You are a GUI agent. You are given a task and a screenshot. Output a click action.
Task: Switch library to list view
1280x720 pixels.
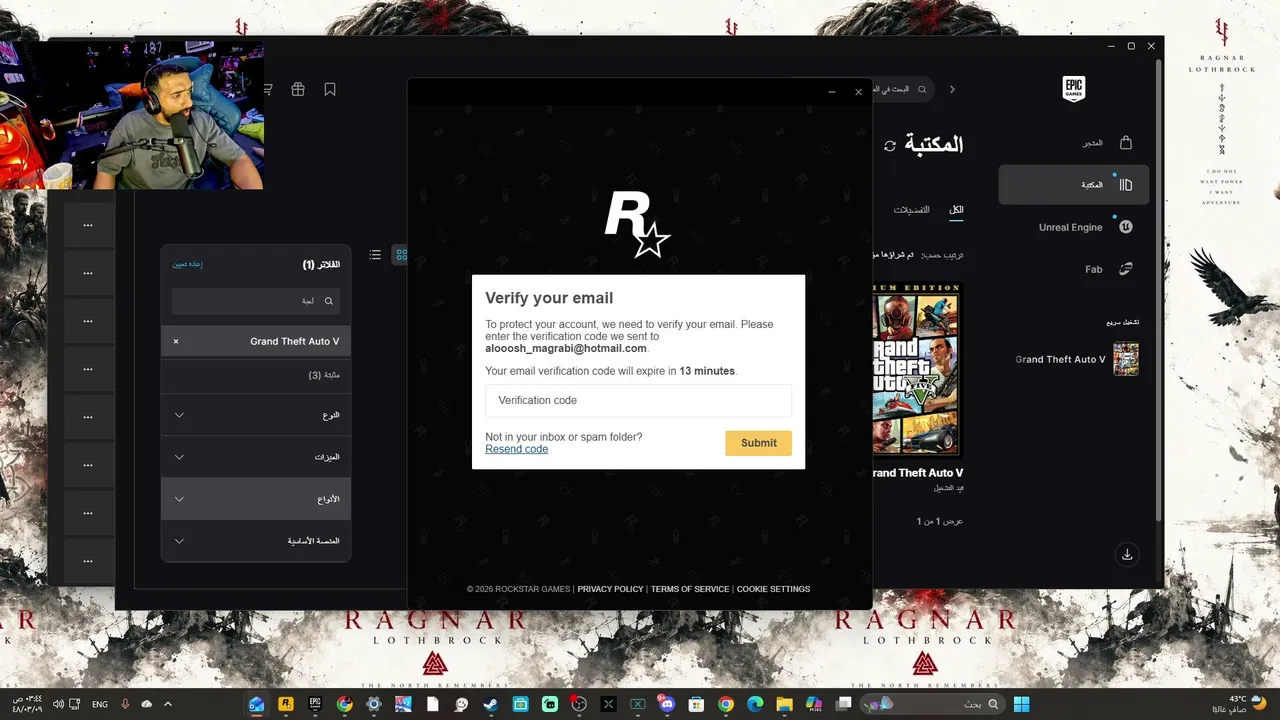point(375,255)
